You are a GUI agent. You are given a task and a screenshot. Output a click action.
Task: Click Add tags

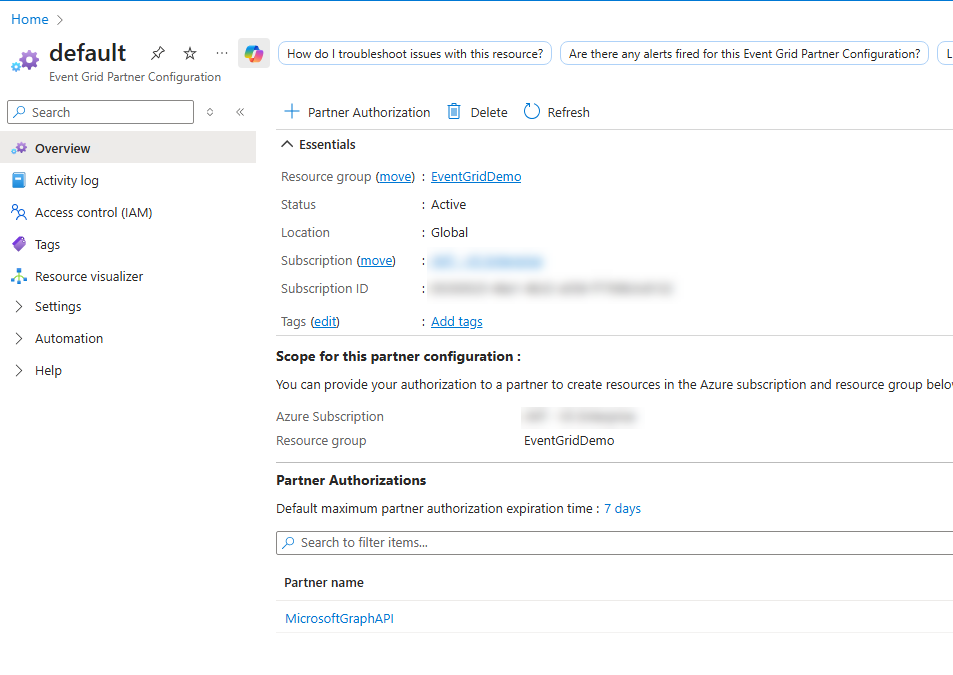[456, 321]
